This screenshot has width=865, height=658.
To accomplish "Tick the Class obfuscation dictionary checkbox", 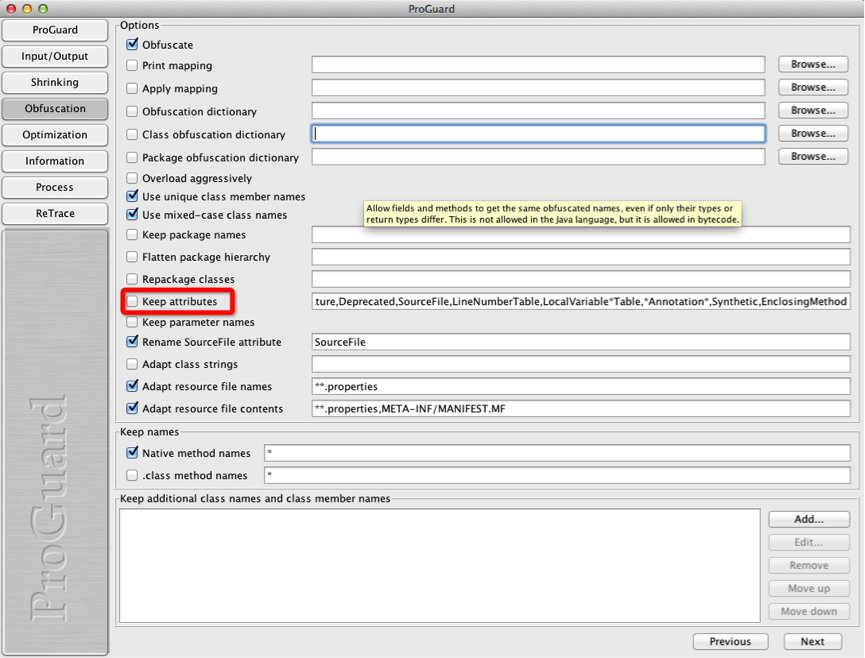I will tap(132, 135).
